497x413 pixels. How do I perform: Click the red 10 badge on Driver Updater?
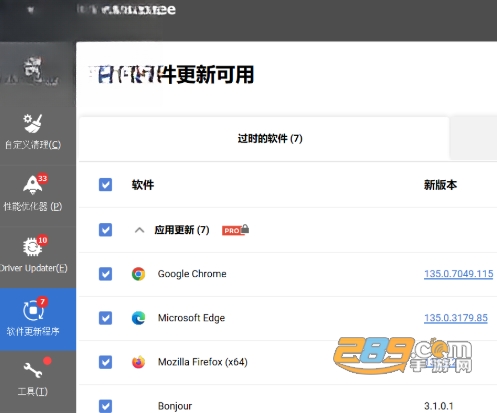coord(42,240)
